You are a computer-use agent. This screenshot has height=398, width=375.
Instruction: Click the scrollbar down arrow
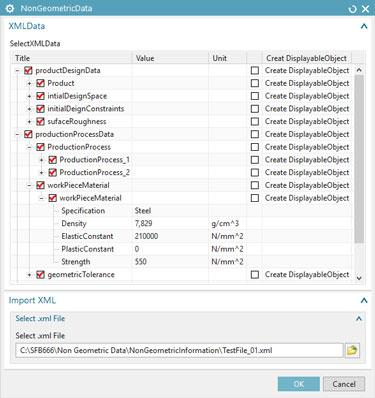coord(359,278)
